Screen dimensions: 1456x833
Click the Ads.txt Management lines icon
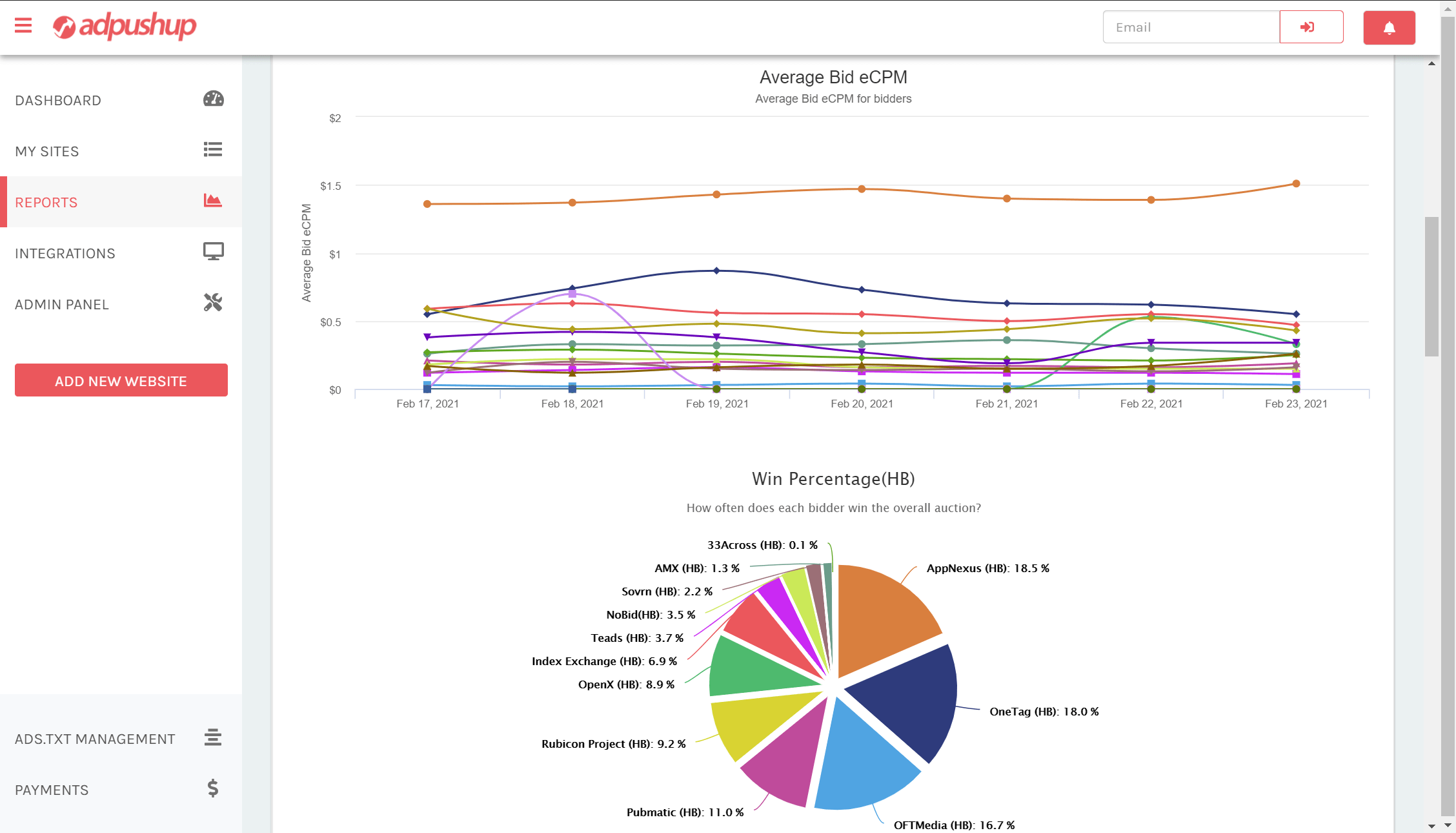point(213,737)
